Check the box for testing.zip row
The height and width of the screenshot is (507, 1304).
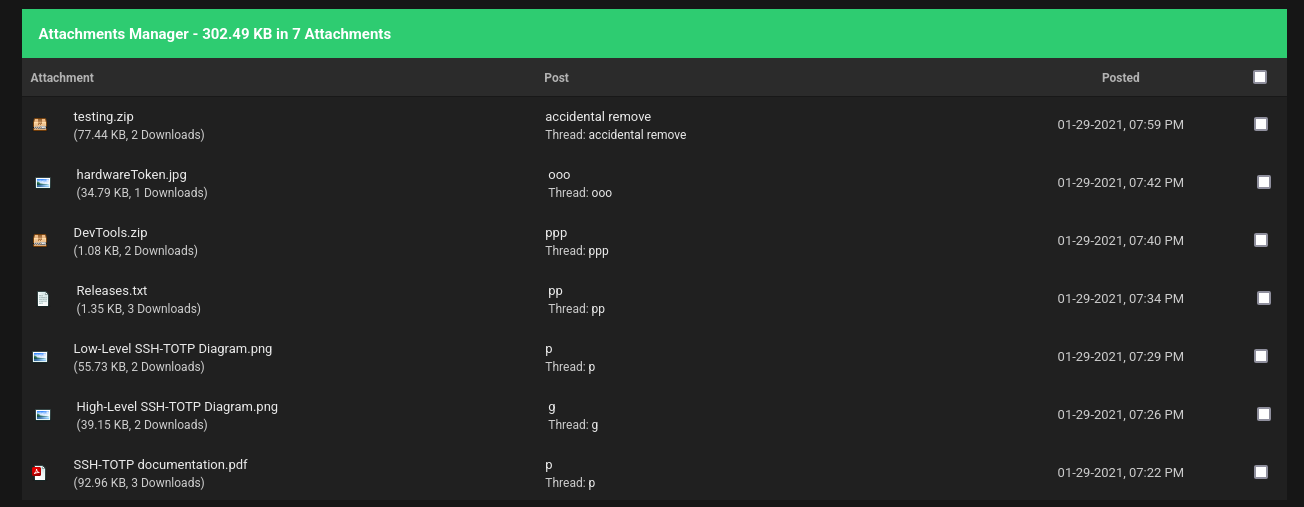click(1261, 124)
